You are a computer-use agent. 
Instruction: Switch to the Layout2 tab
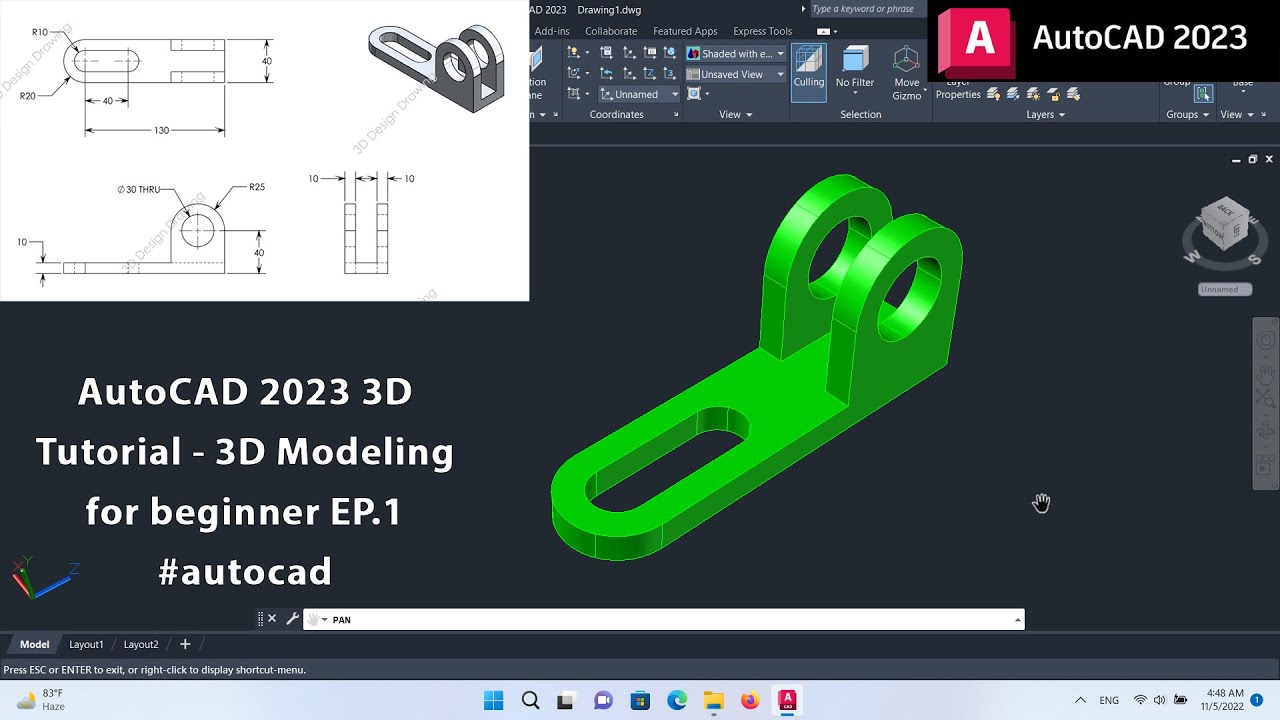141,645
